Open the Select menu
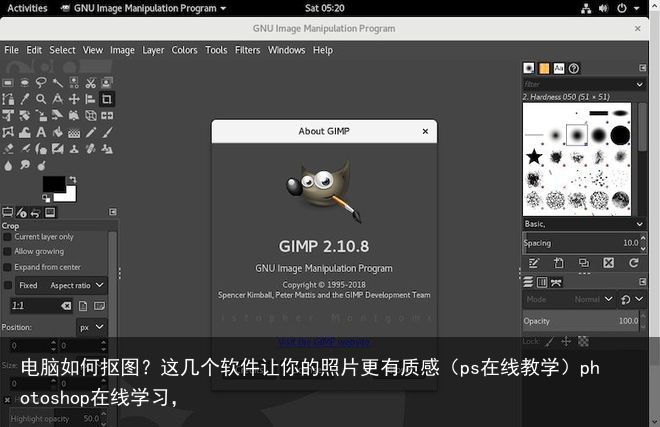 point(62,50)
